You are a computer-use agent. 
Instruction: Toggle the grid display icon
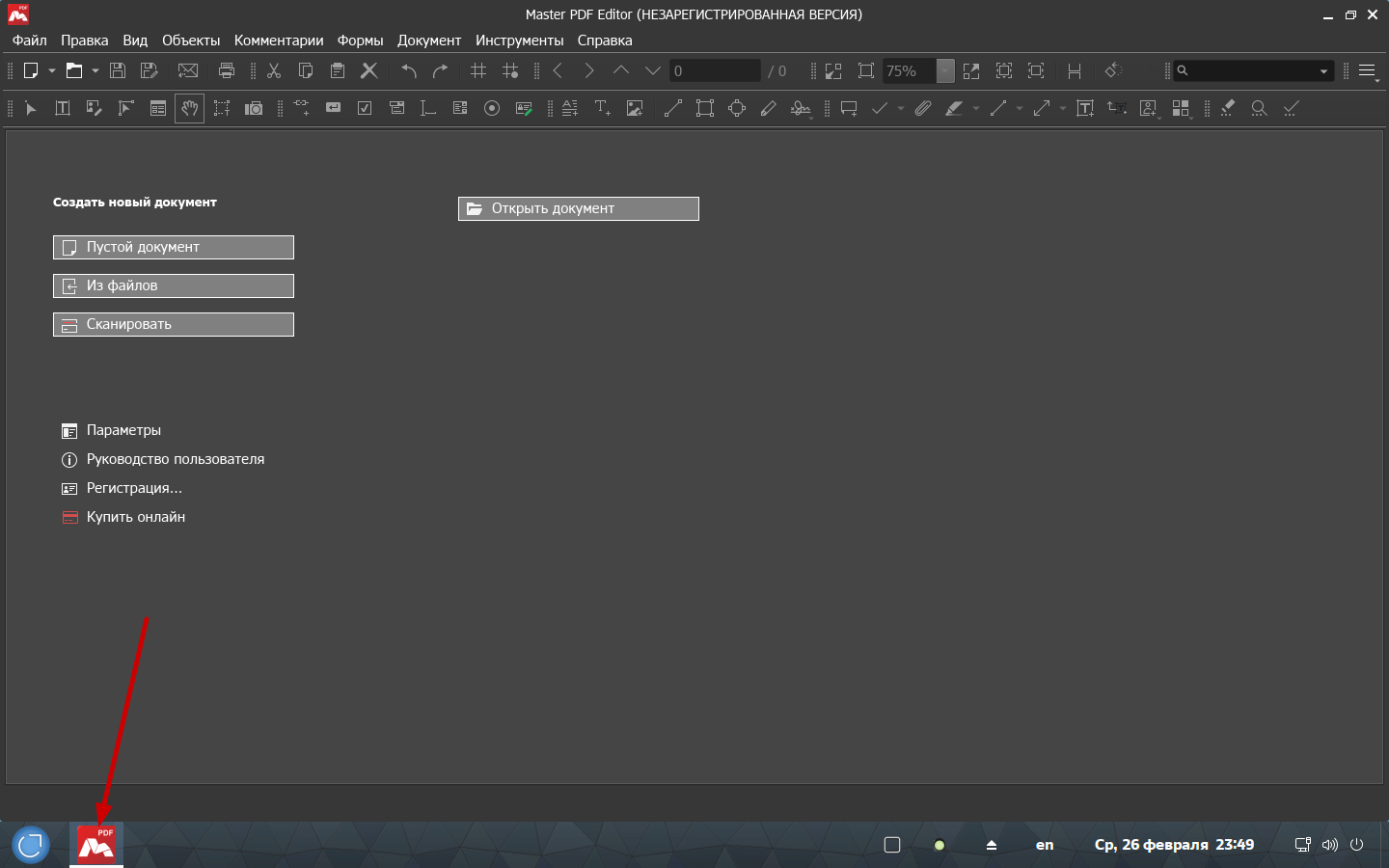point(478,70)
